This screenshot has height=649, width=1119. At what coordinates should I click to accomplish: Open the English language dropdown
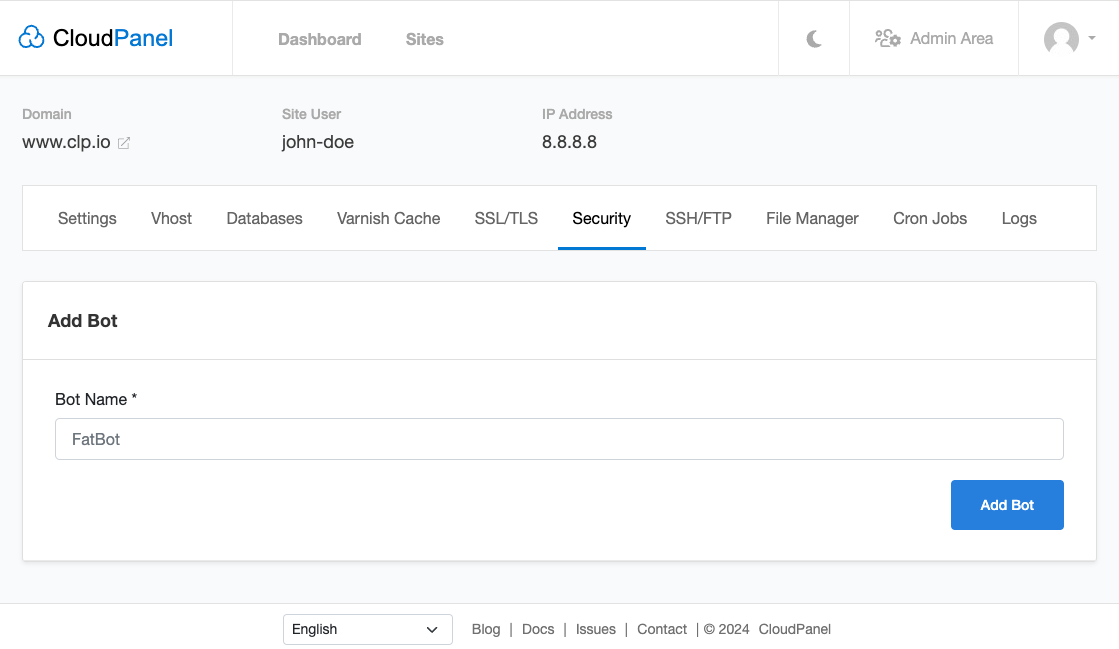(x=367, y=629)
